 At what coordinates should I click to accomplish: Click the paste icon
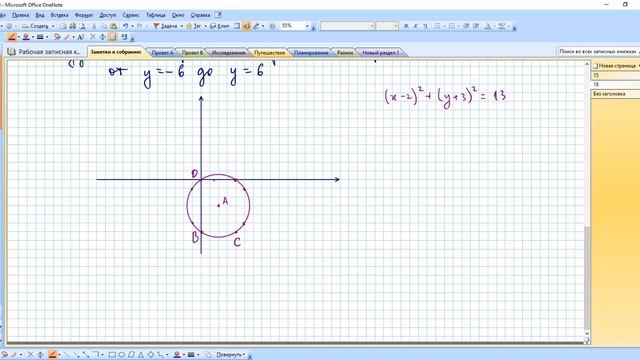pyautogui.click(x=113, y=26)
